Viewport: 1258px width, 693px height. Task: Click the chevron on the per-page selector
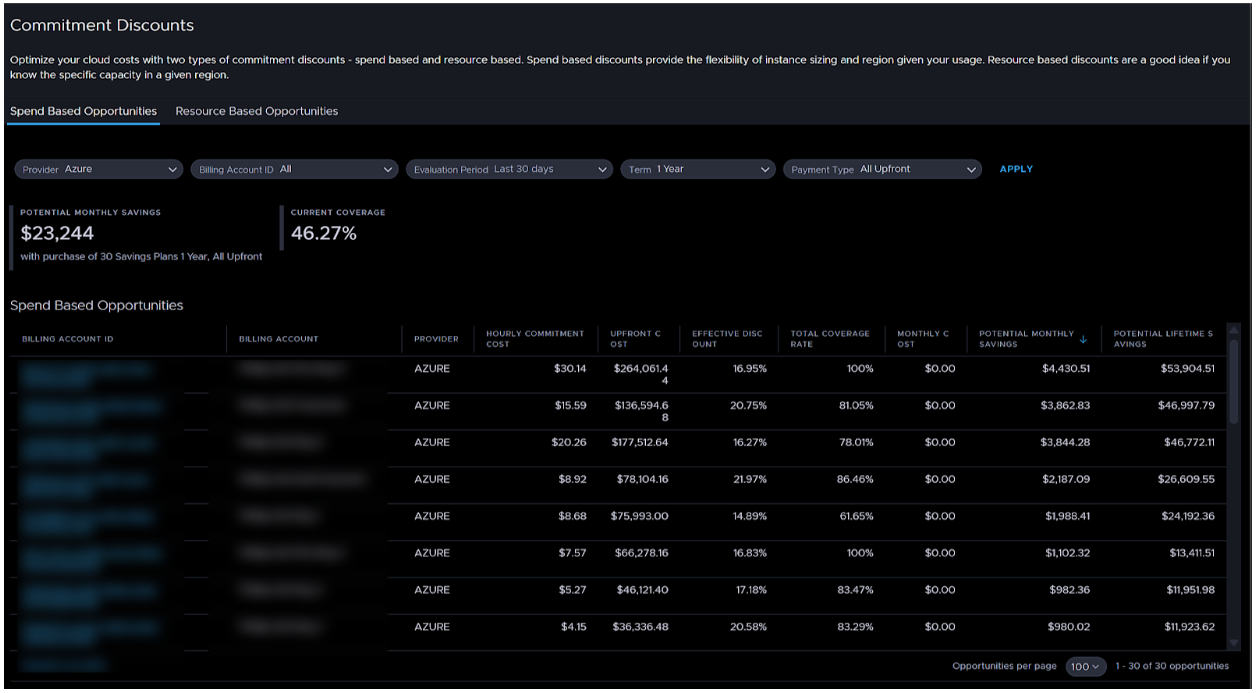tap(1095, 666)
